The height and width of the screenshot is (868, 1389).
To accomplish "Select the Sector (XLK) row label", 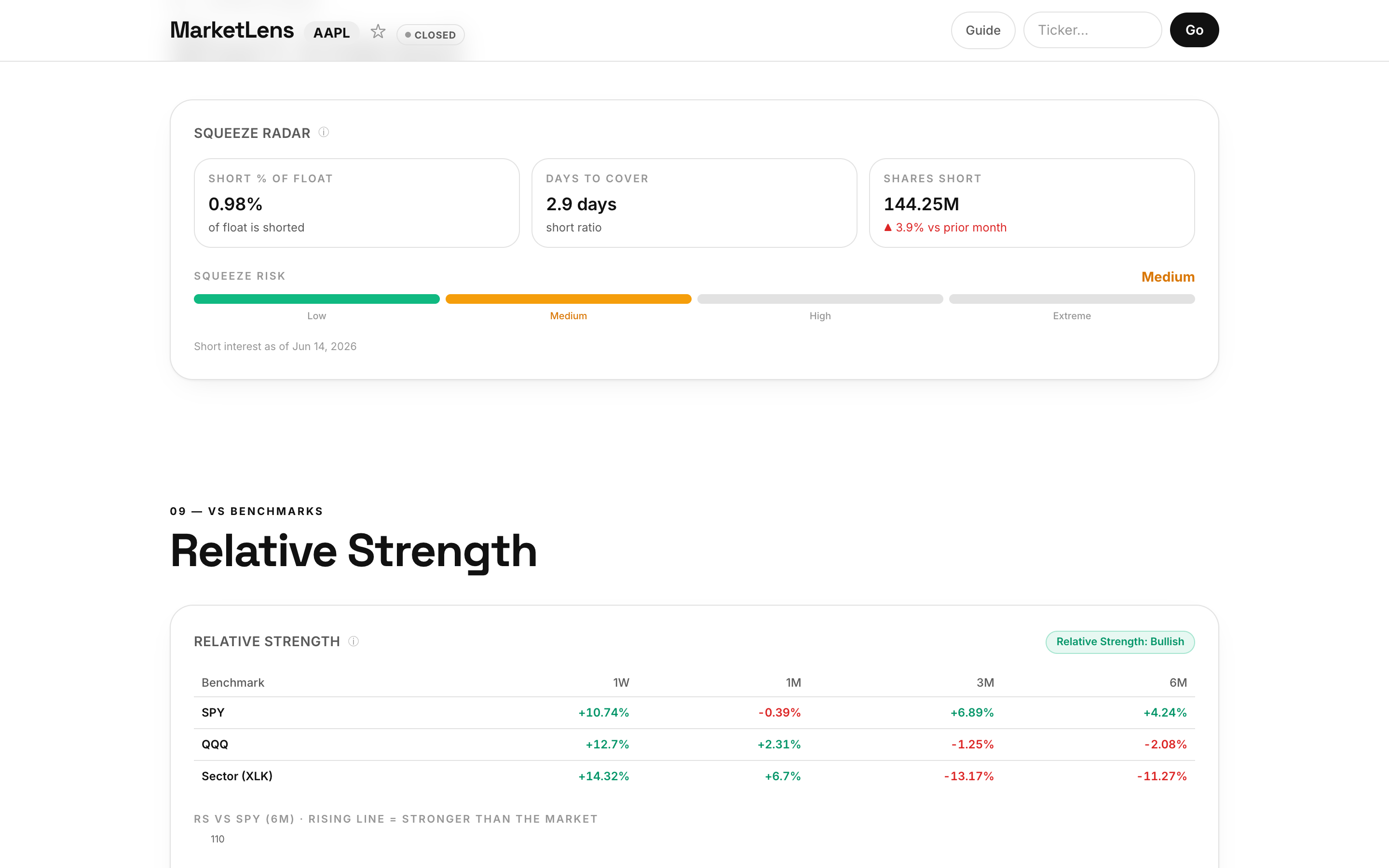I will (237, 776).
